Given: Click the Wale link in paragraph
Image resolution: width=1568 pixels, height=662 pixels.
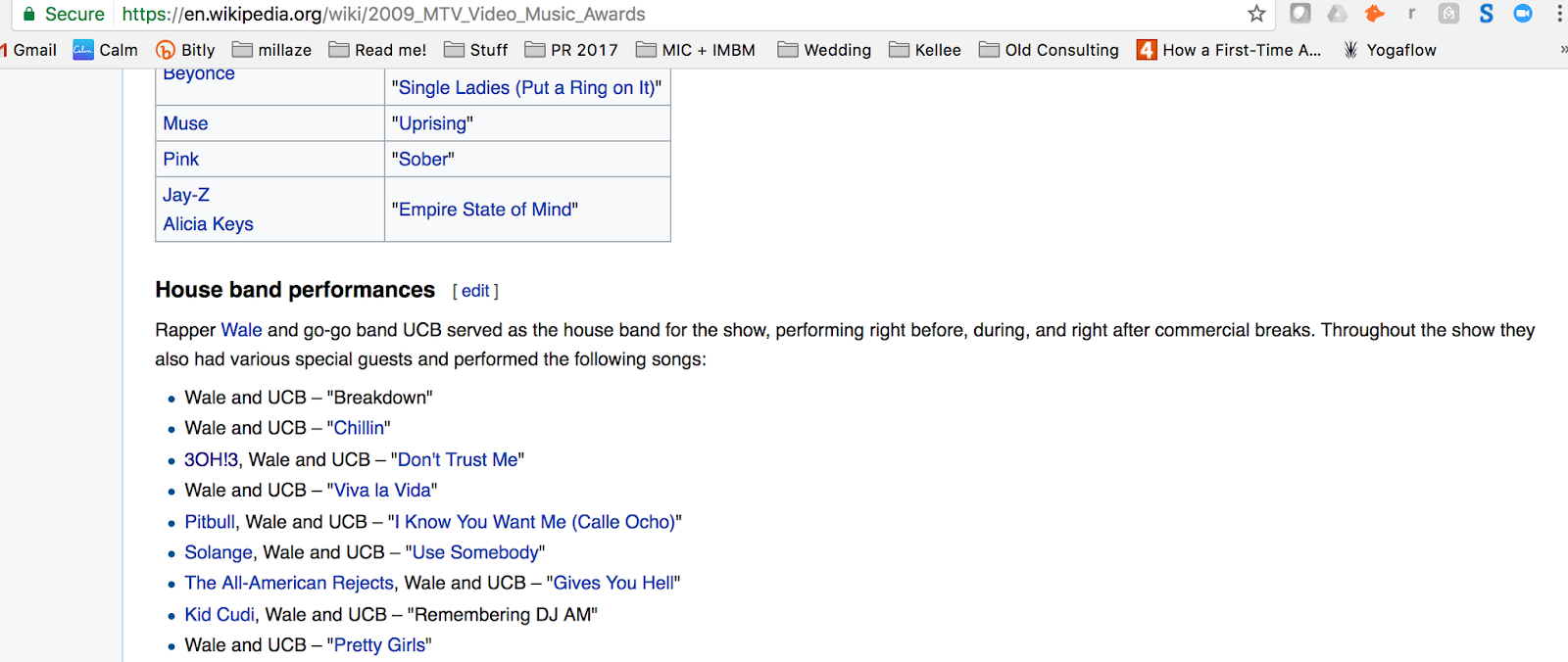Looking at the screenshot, I should (x=241, y=330).
